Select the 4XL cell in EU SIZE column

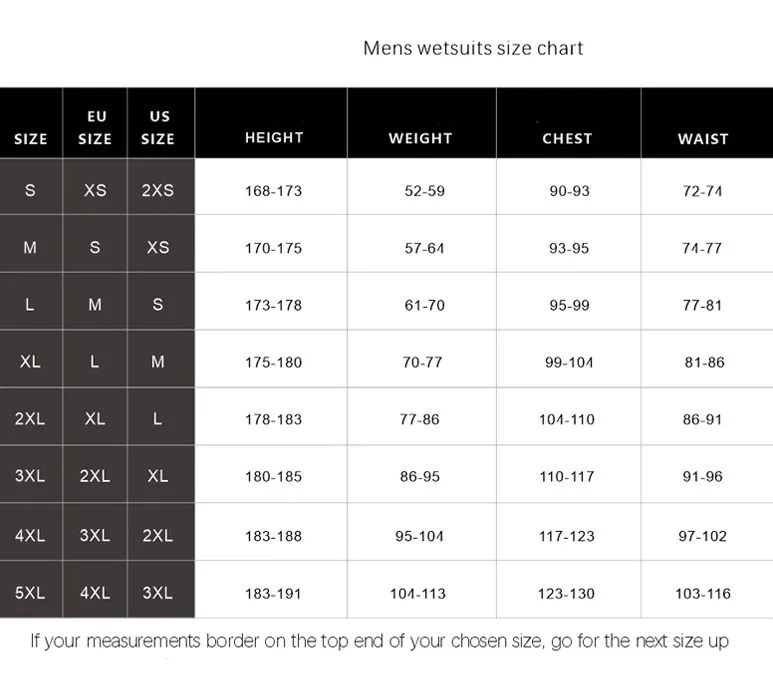tap(95, 592)
